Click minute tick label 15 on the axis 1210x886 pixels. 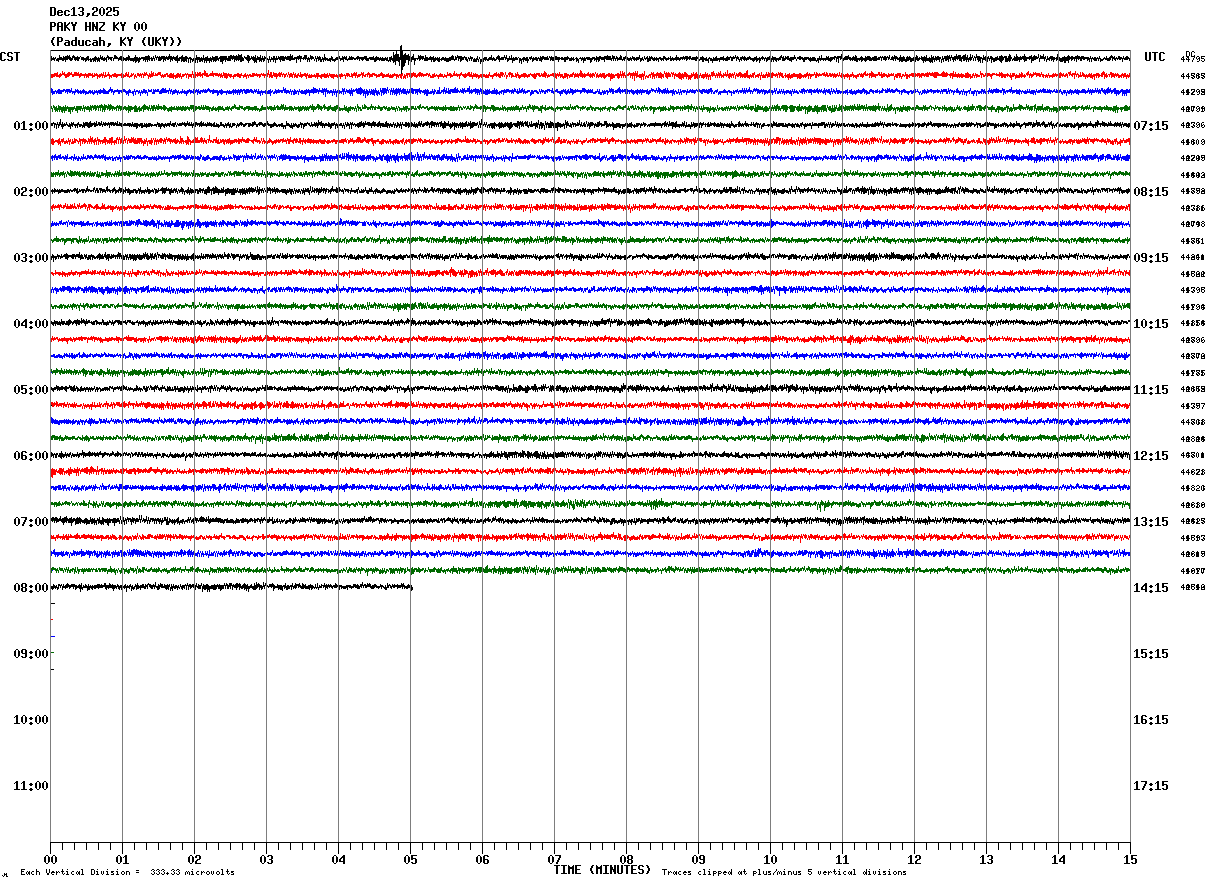click(x=1130, y=860)
